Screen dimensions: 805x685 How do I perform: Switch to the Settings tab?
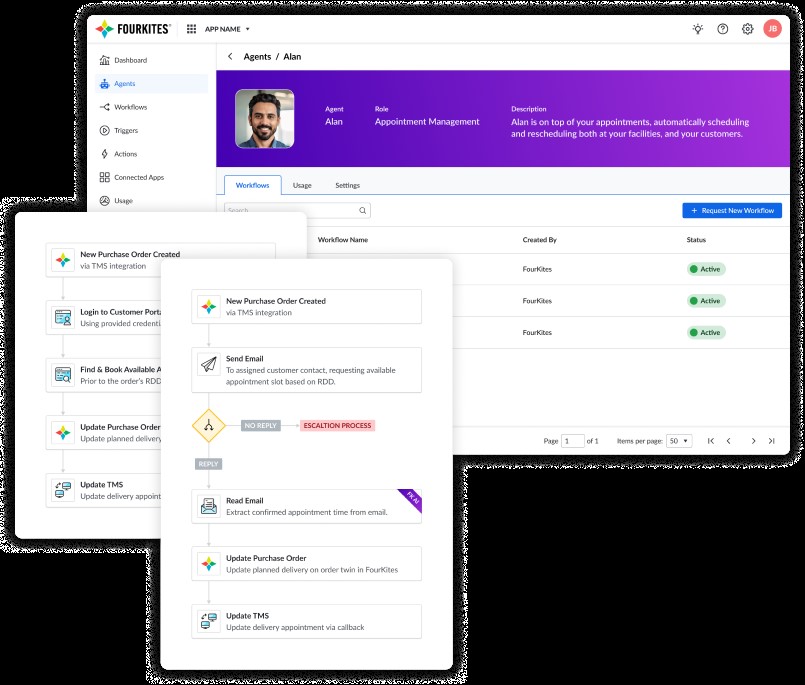[x=348, y=185]
